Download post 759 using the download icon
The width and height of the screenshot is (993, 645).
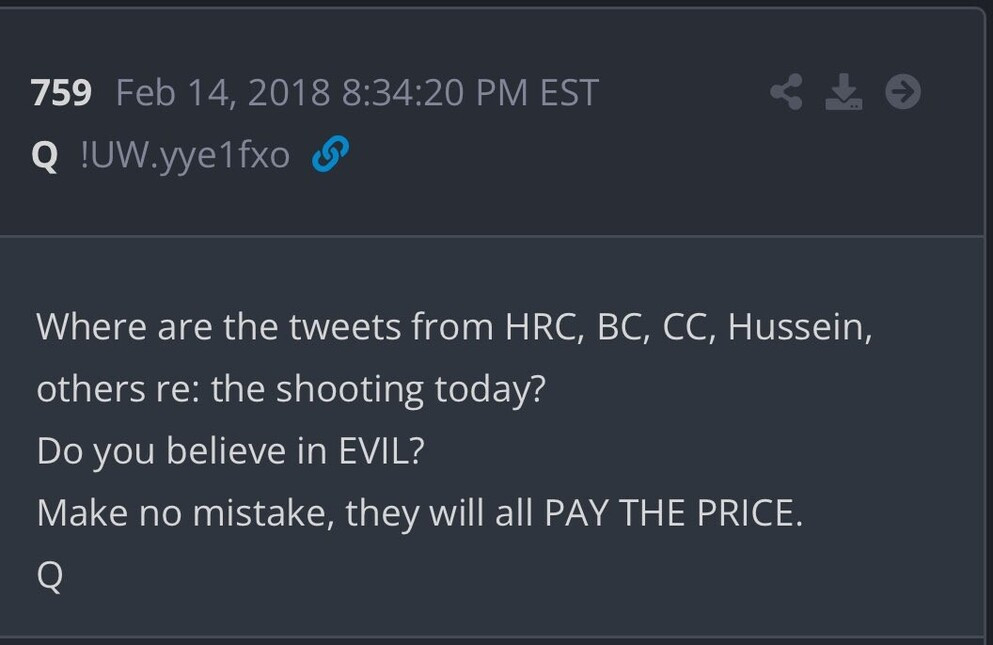(844, 93)
